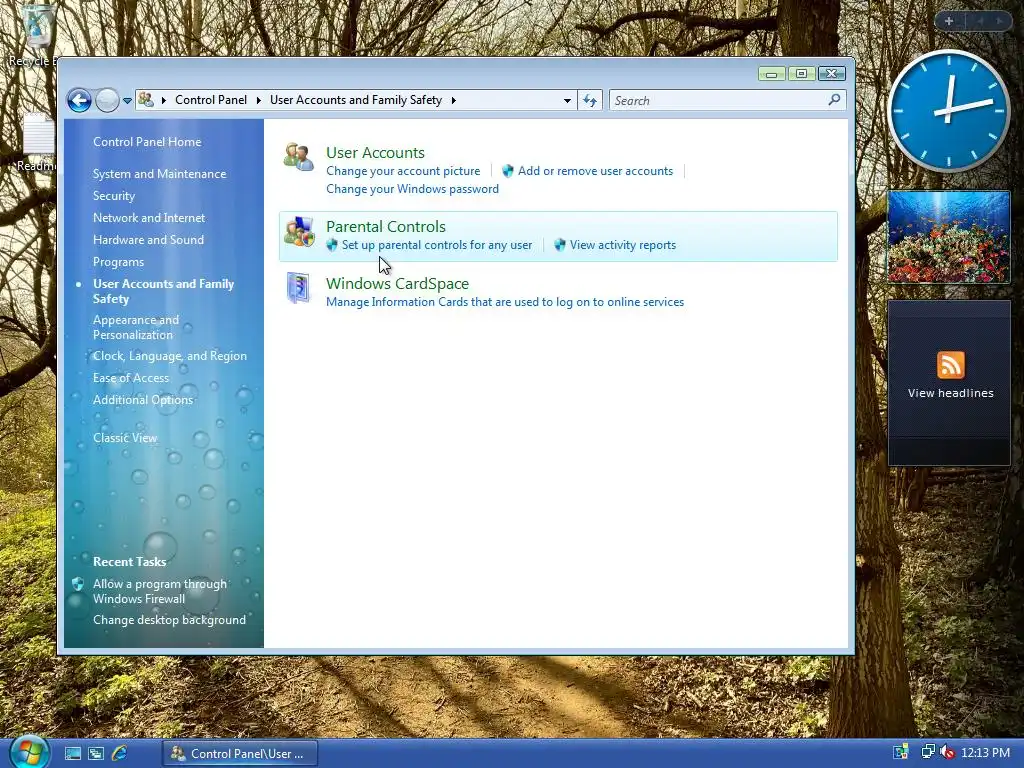
Task: Click Manage Information Cards link
Action: [505, 302]
